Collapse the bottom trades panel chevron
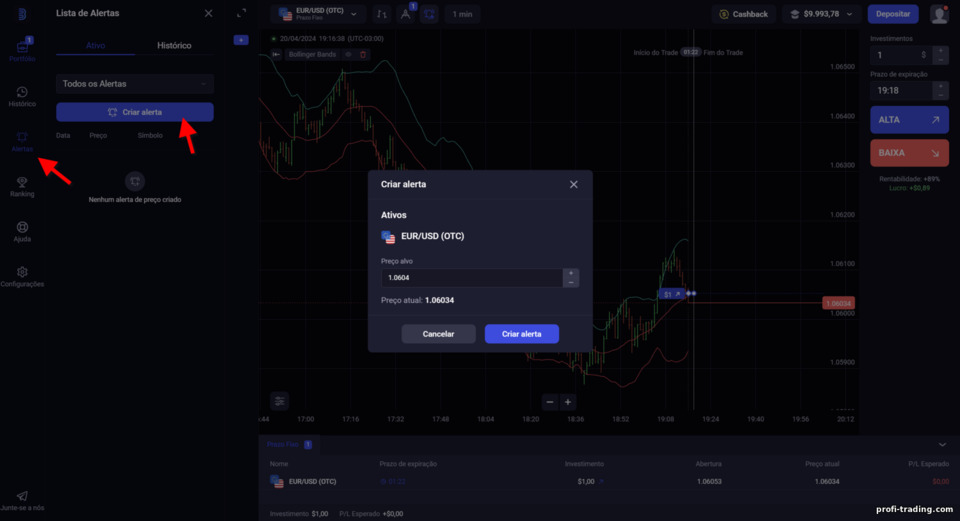960x521 pixels. click(x=942, y=444)
